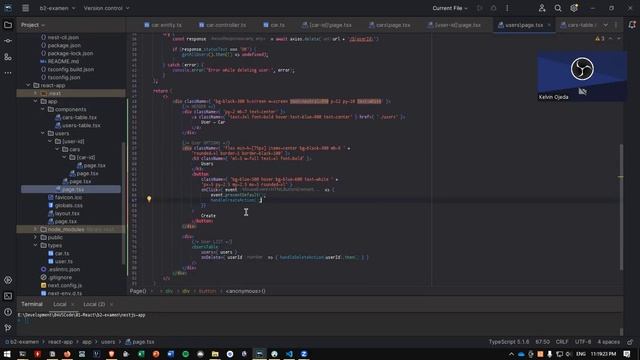The width and height of the screenshot is (640, 360).
Task: Close the users\page.tsx tab
Action: 549,25
